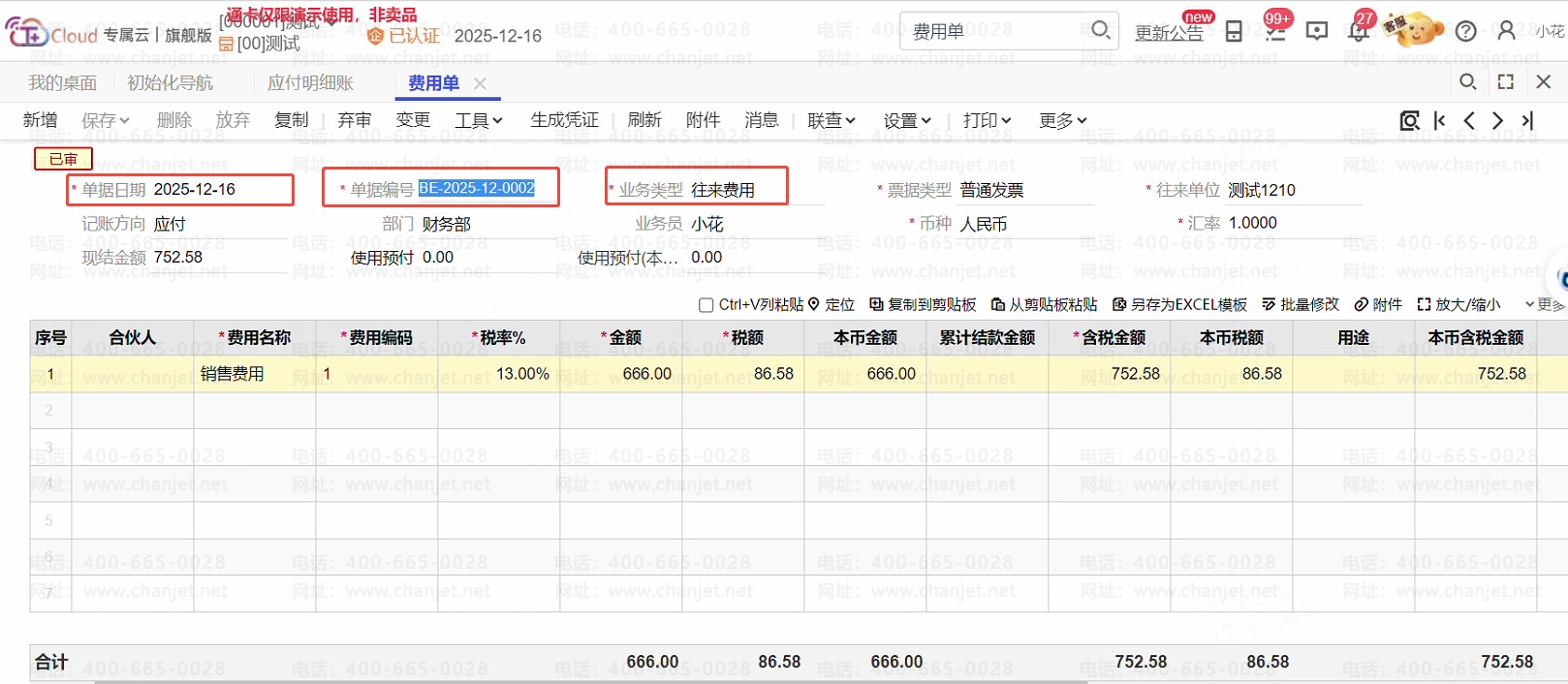Screen dimensions: 1568x684
Task: Click the 销售费用 cell in row 1
Action: coord(255,374)
